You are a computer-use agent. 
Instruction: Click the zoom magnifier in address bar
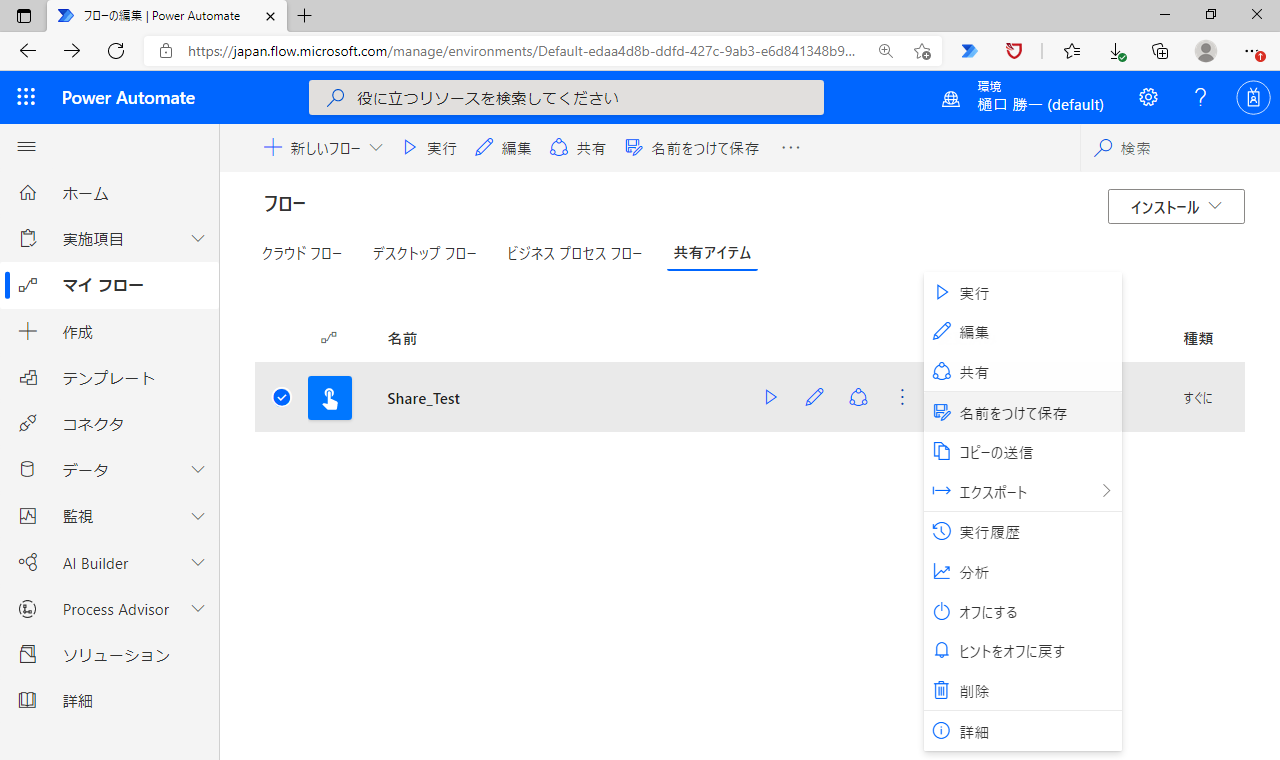885,51
